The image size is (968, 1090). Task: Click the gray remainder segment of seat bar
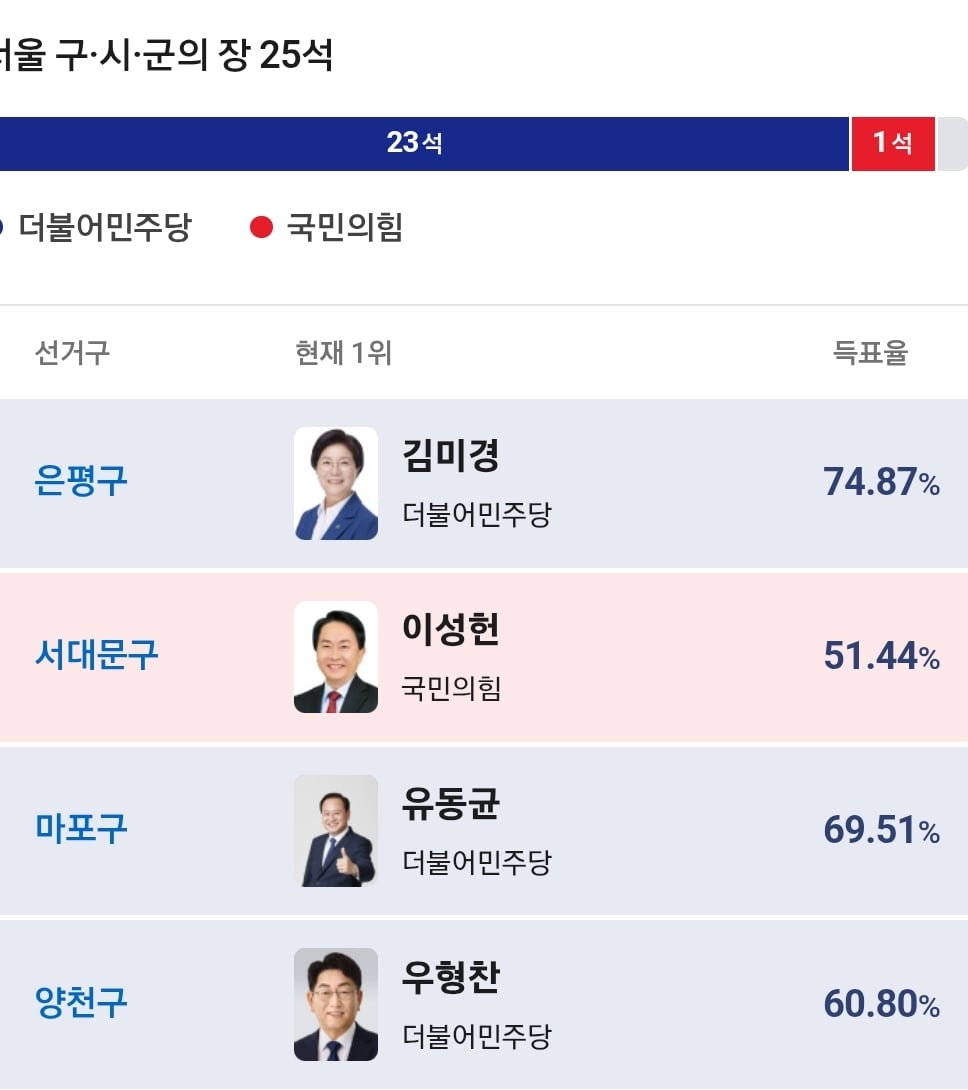(953, 144)
